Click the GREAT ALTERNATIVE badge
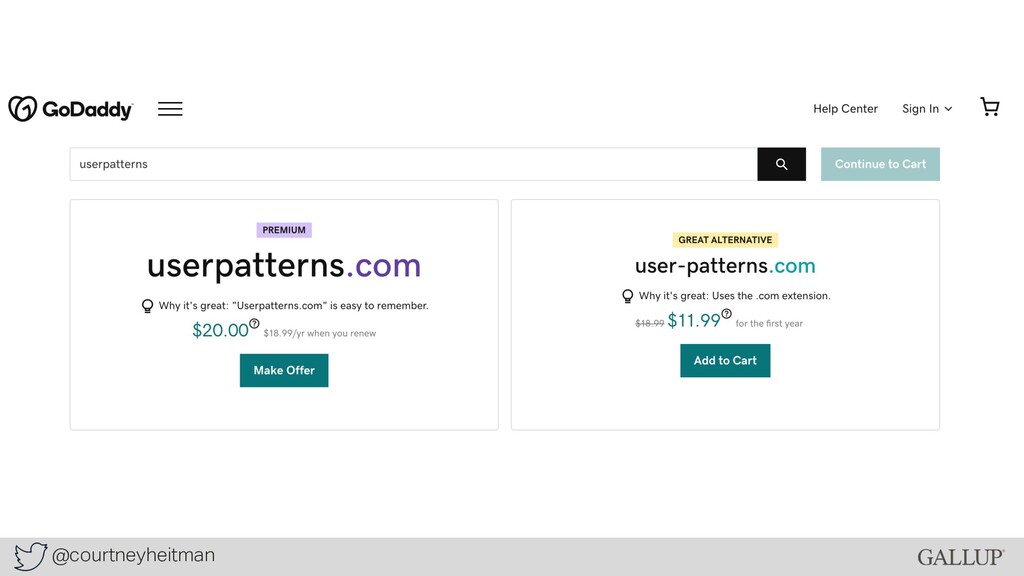This screenshot has width=1024, height=576. (725, 240)
